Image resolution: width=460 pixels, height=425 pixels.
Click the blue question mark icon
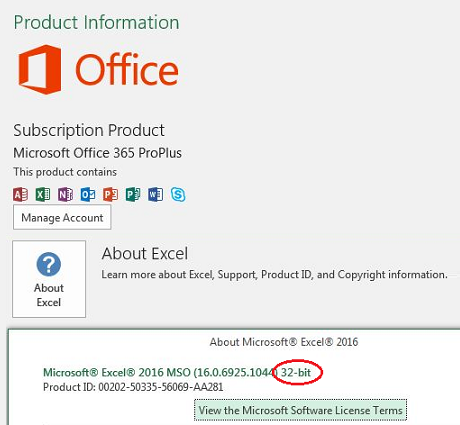pyautogui.click(x=49, y=264)
